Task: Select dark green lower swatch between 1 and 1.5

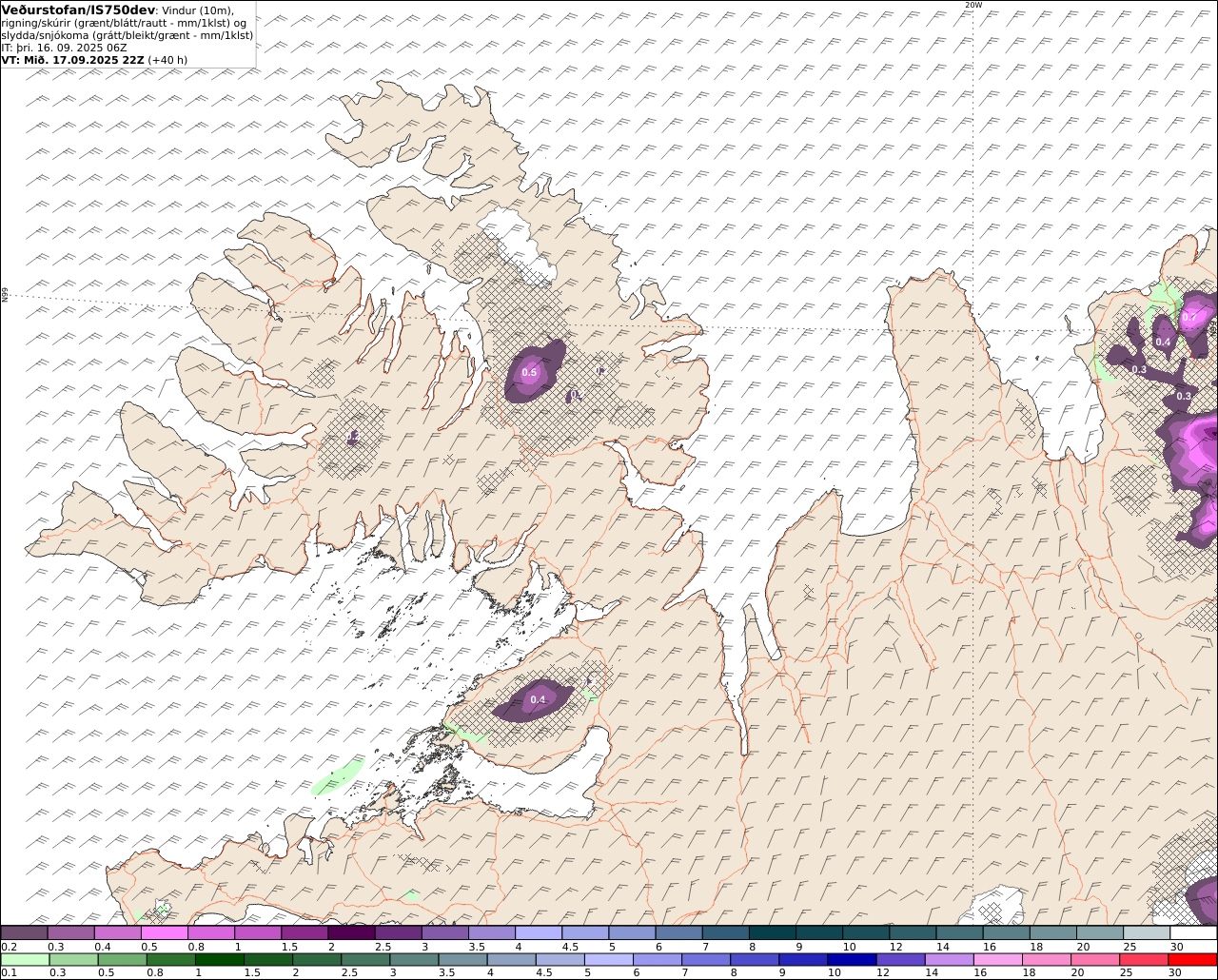Action: point(219,959)
